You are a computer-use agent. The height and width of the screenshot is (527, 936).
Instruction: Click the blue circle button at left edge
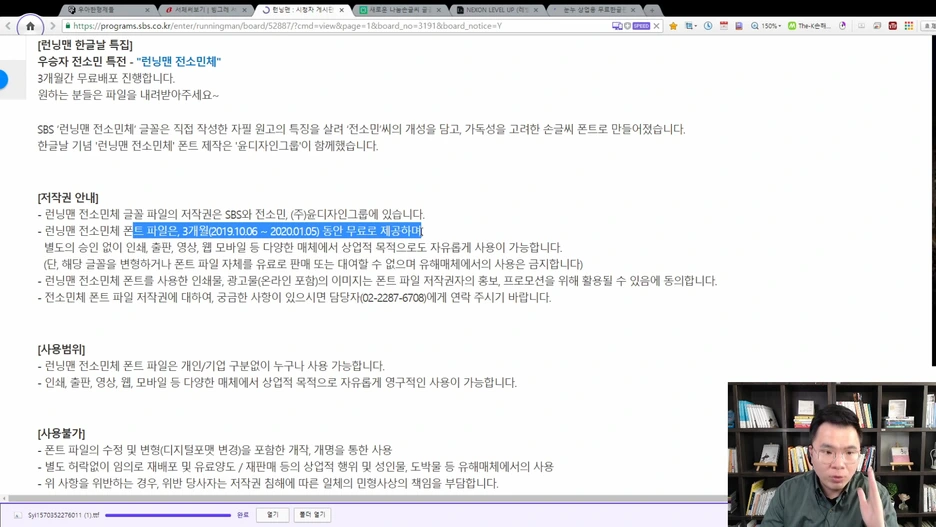3,79
